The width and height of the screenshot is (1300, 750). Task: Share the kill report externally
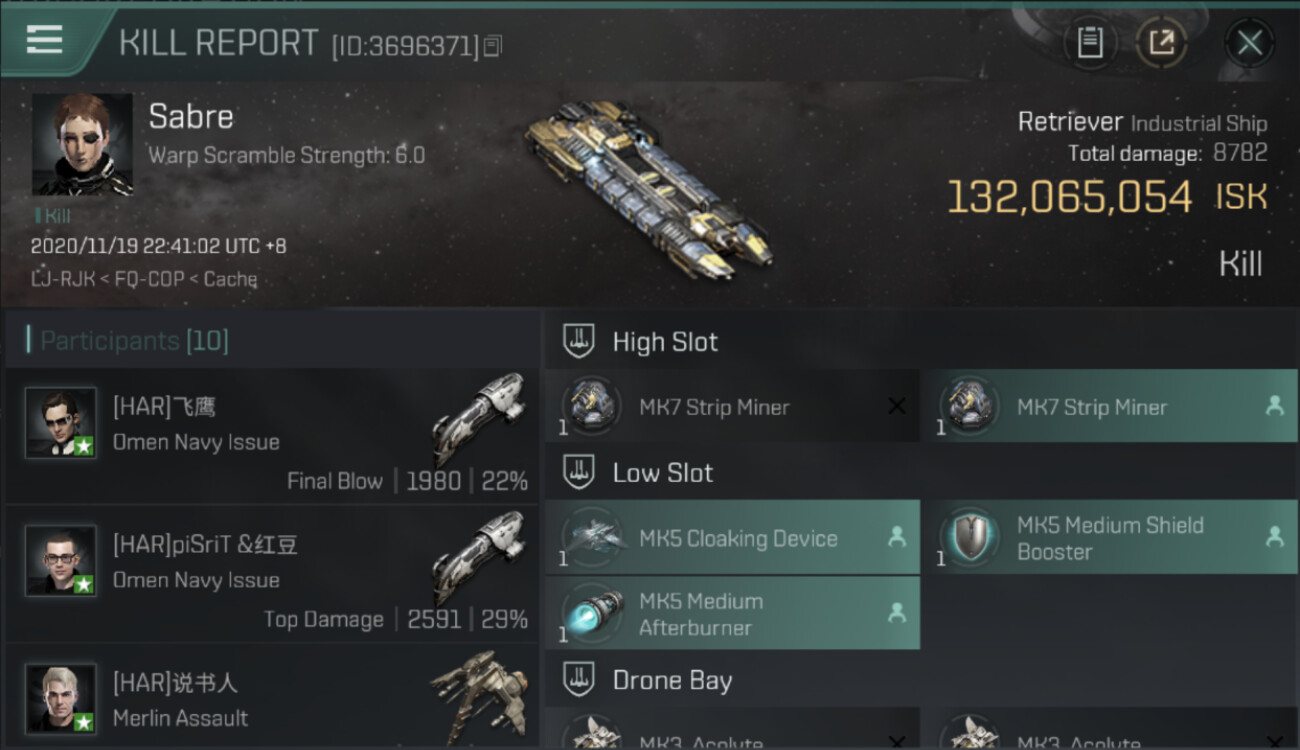tap(1161, 43)
